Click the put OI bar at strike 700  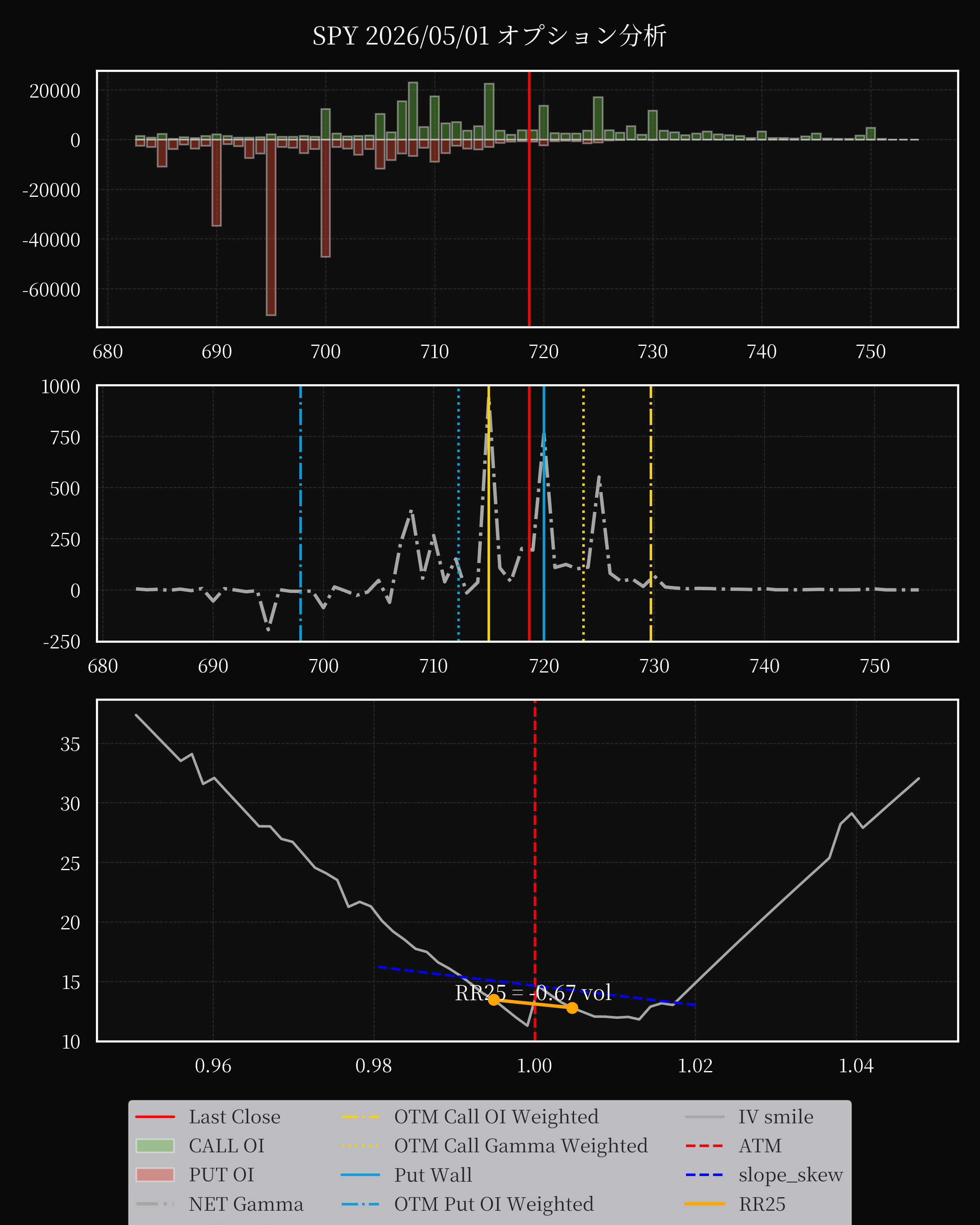pyautogui.click(x=325, y=198)
